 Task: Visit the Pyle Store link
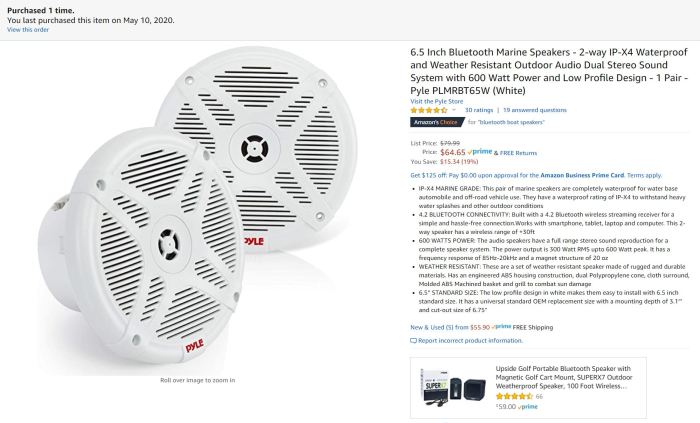click(x=435, y=101)
